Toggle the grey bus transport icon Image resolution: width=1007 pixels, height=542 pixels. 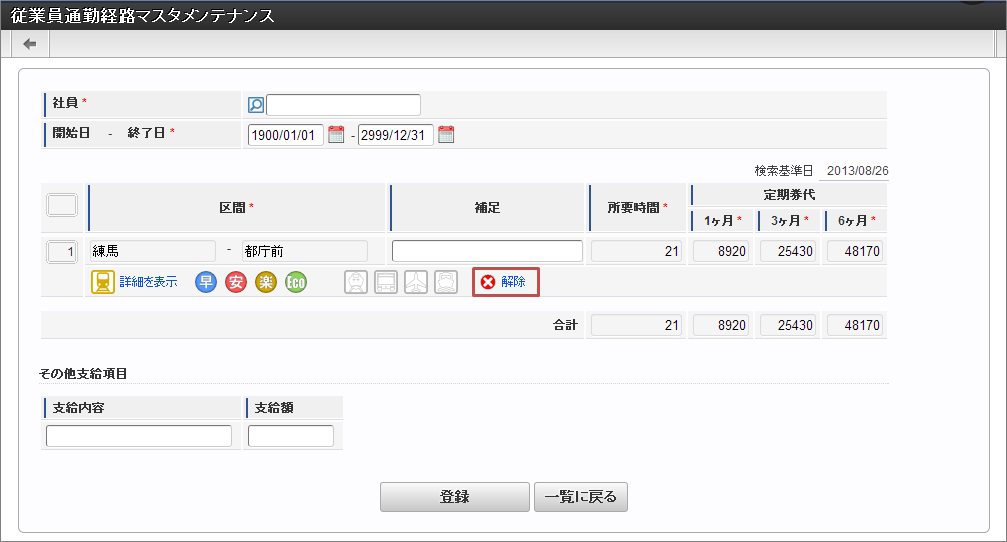pos(386,282)
